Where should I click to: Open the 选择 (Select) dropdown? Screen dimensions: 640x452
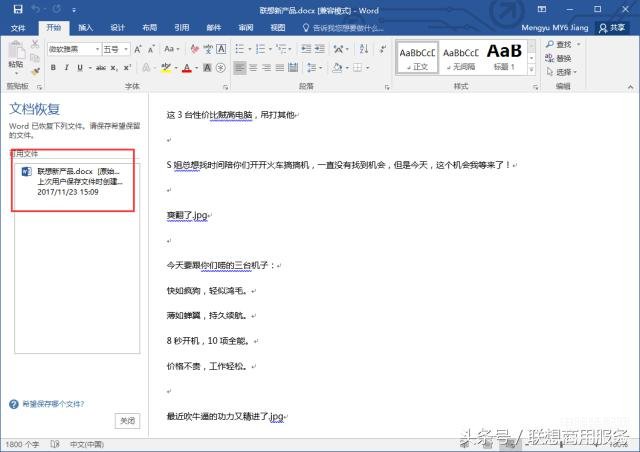pyautogui.click(x=562, y=72)
